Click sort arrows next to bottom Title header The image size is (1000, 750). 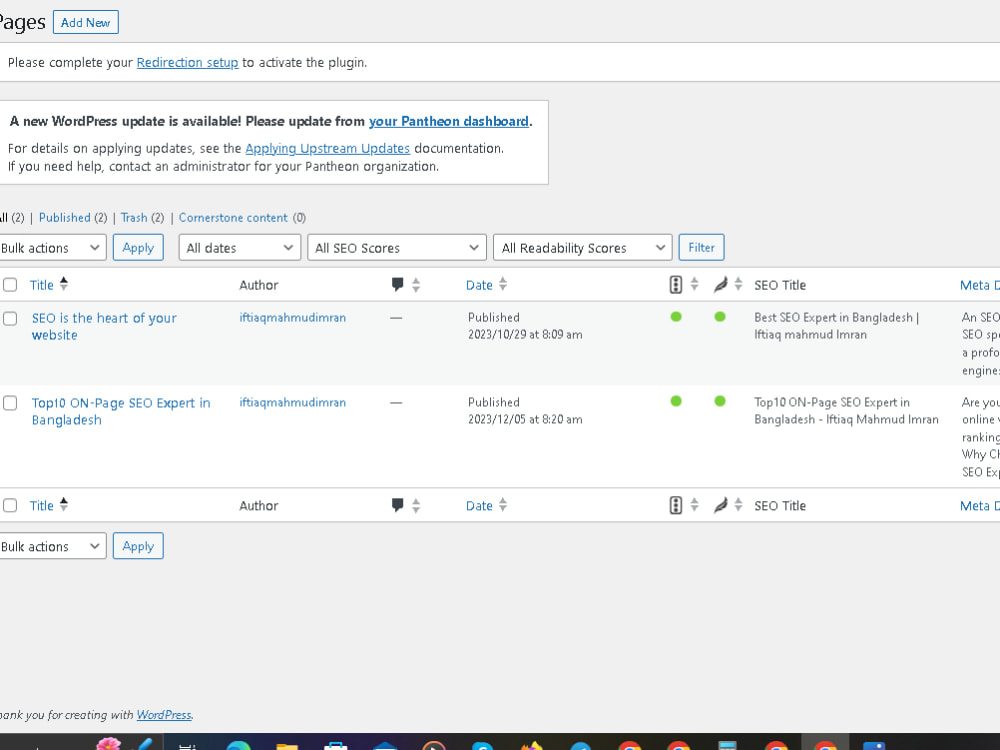[x=64, y=504]
